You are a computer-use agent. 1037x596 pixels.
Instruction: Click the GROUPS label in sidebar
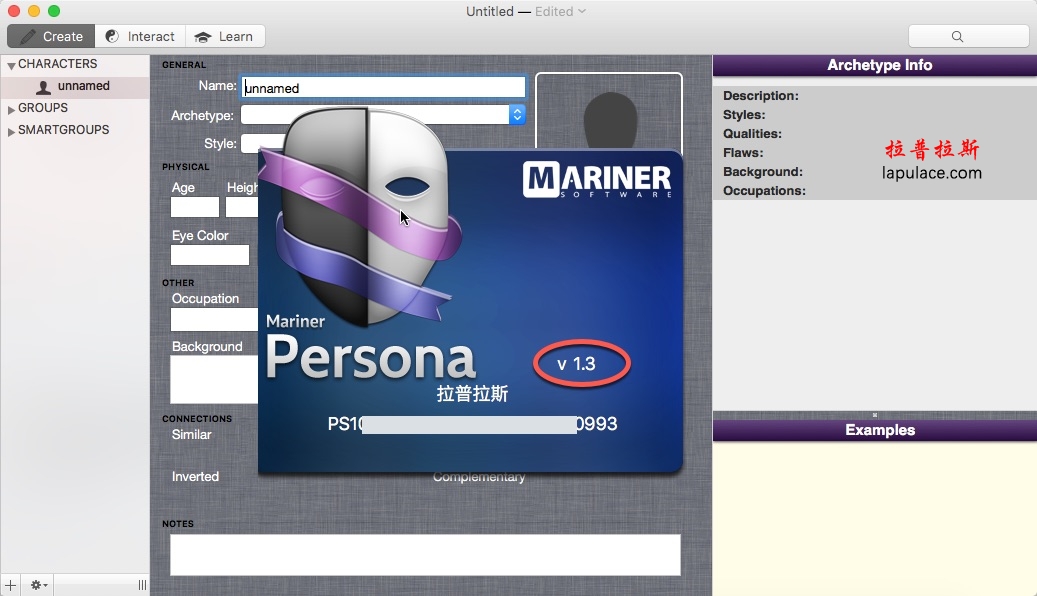click(43, 108)
